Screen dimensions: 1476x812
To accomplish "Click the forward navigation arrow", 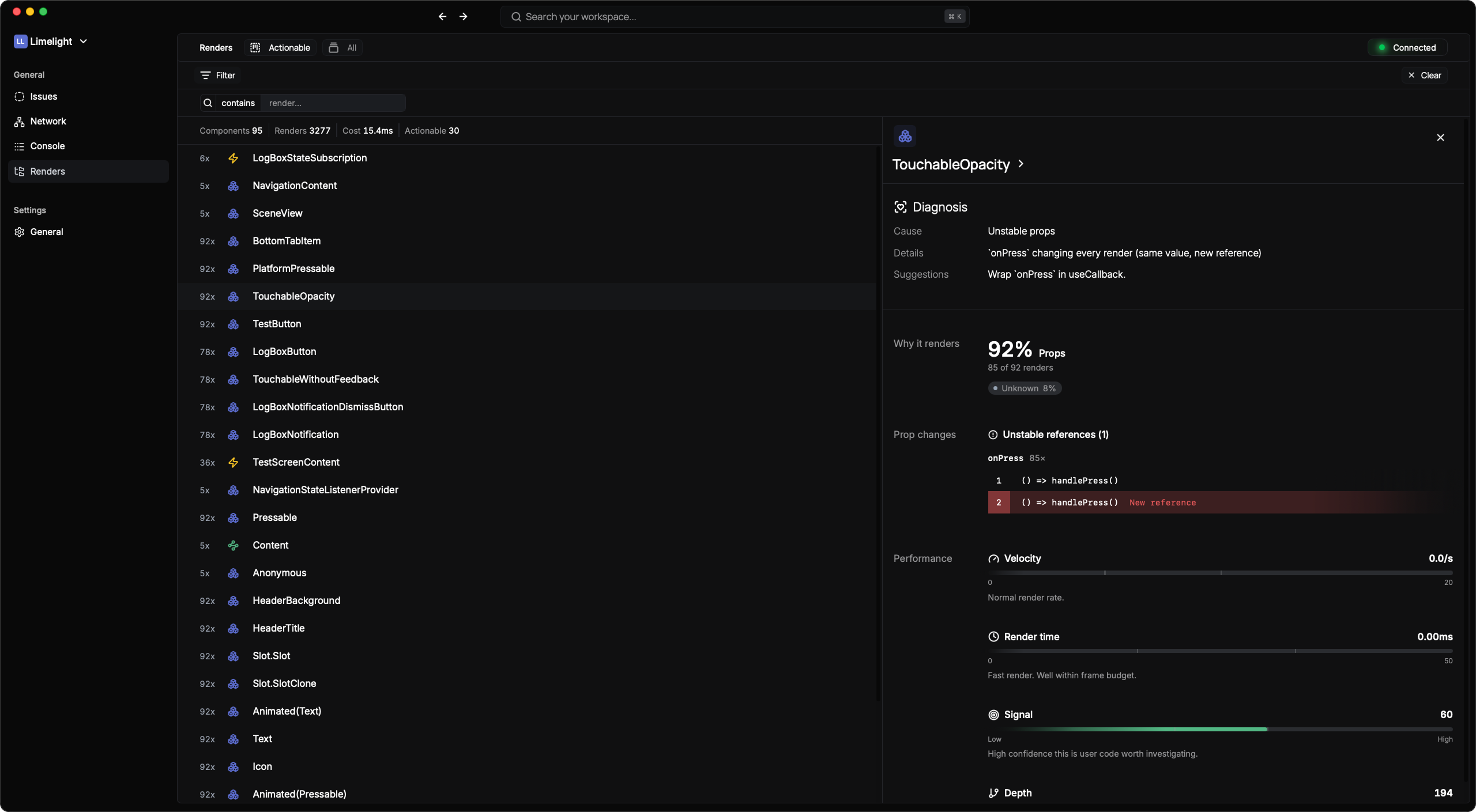I will [463, 17].
